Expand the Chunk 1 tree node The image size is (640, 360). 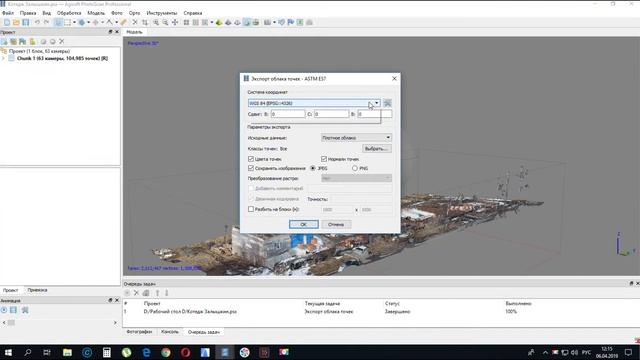point(3,58)
